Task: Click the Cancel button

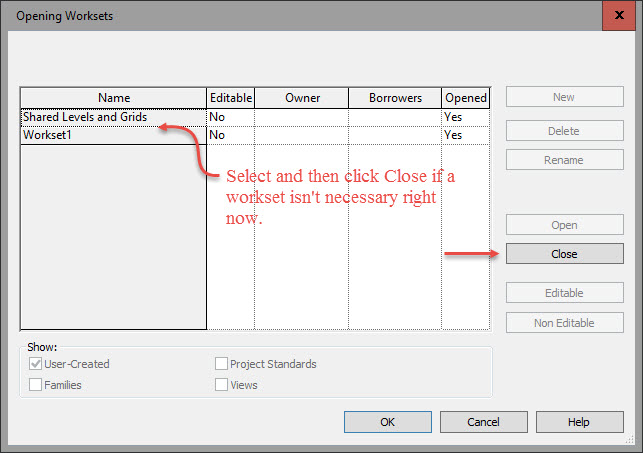Action: [x=483, y=422]
